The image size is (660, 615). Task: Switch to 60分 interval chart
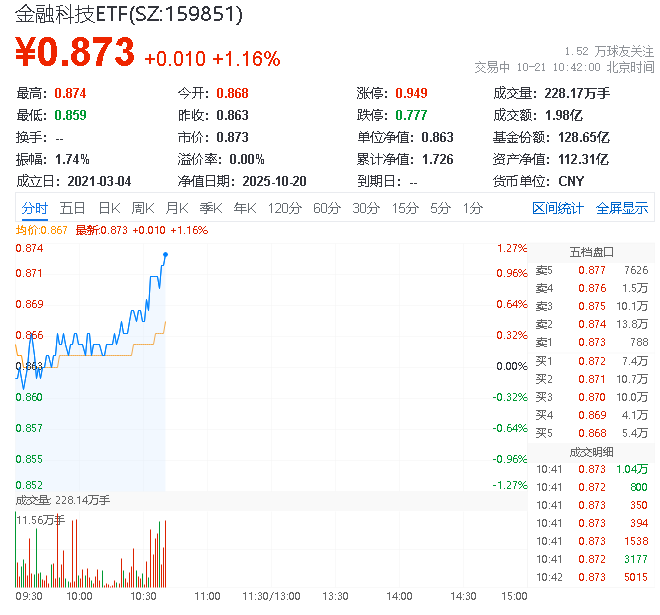click(x=327, y=208)
